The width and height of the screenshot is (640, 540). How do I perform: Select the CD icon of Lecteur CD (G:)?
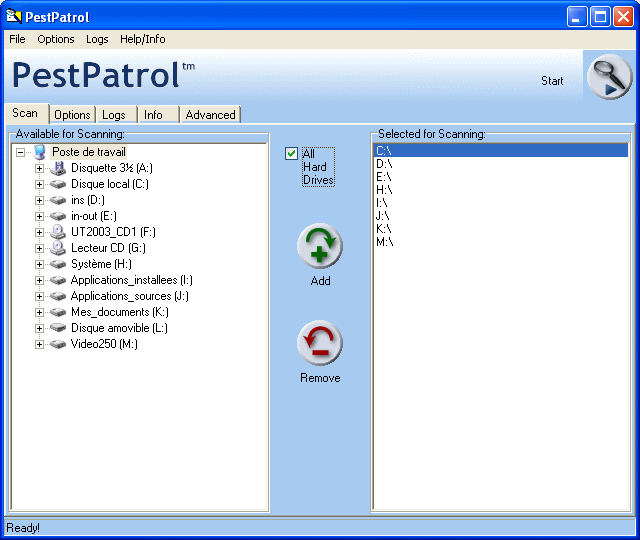[58, 248]
